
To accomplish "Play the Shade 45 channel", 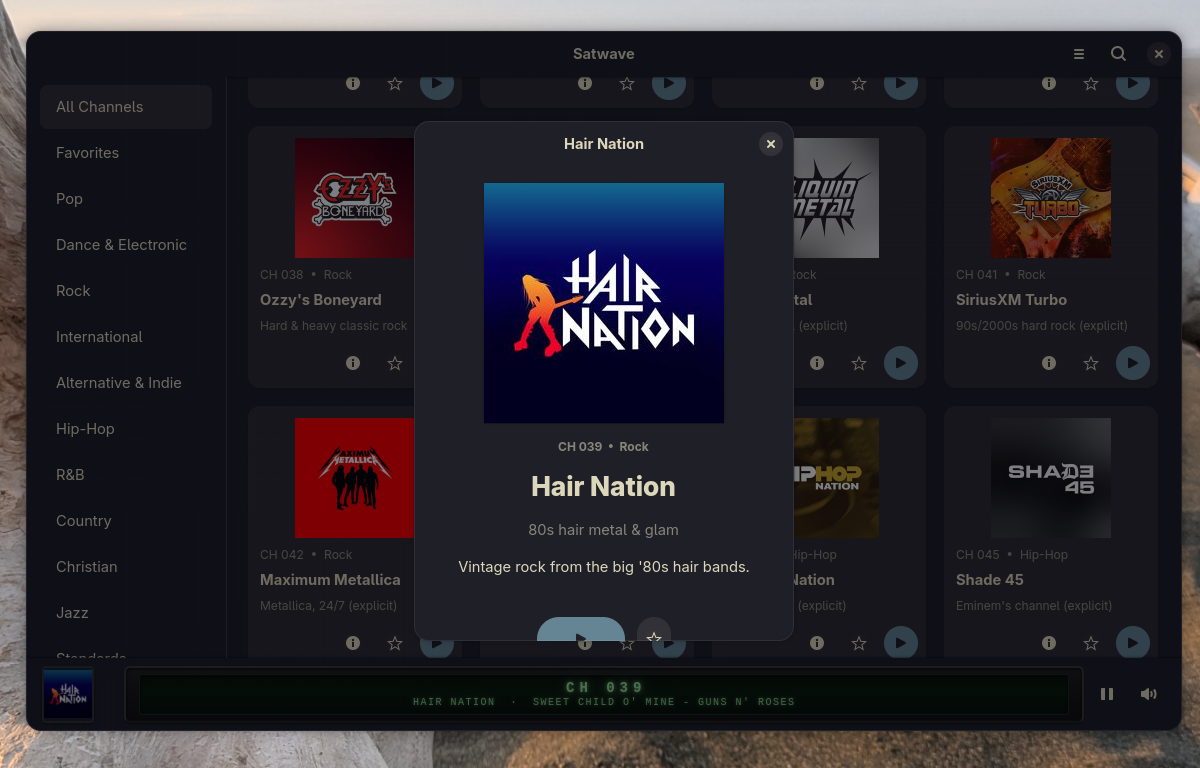I will pos(1133,643).
